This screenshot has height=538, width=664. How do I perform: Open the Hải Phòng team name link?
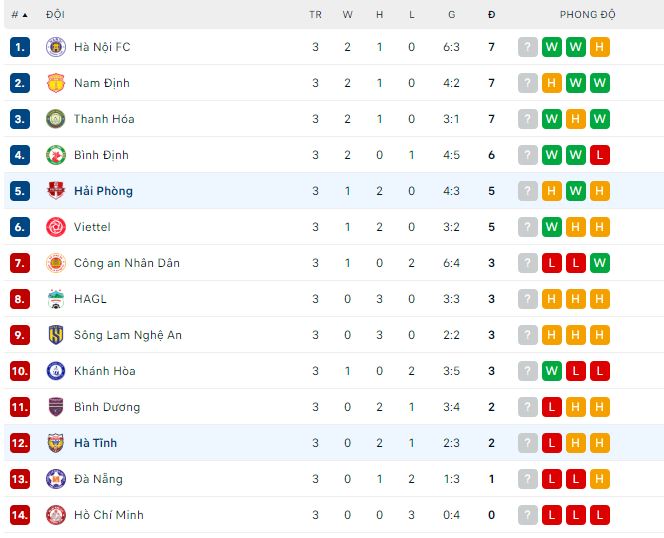coord(103,191)
